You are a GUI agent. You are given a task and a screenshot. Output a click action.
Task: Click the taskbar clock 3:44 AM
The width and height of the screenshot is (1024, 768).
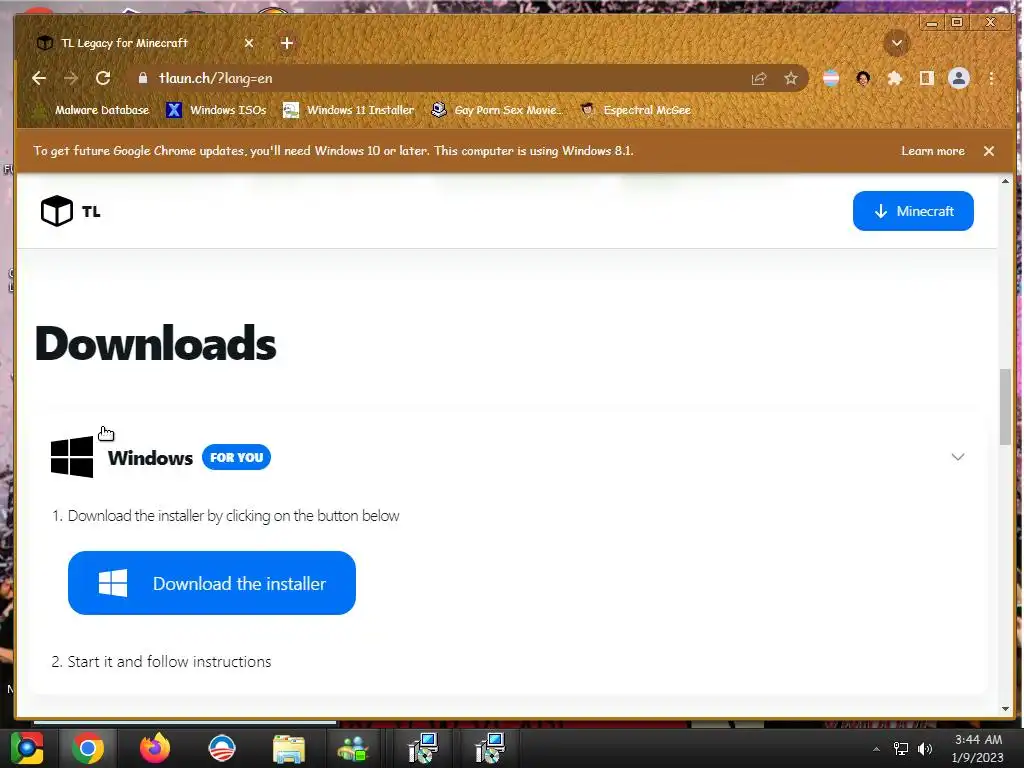978,748
